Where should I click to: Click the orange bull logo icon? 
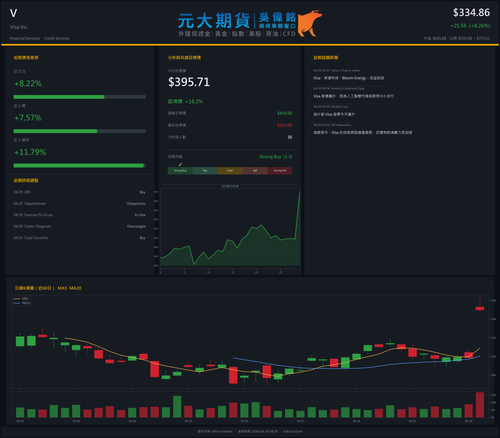point(310,23)
